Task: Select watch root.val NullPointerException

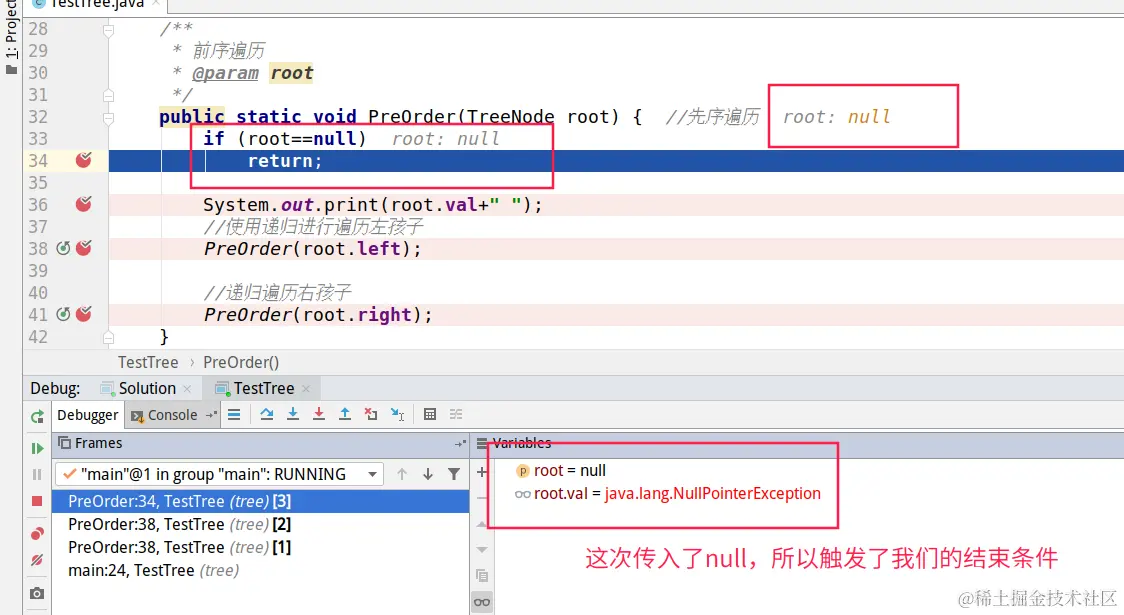Action: (x=667, y=493)
